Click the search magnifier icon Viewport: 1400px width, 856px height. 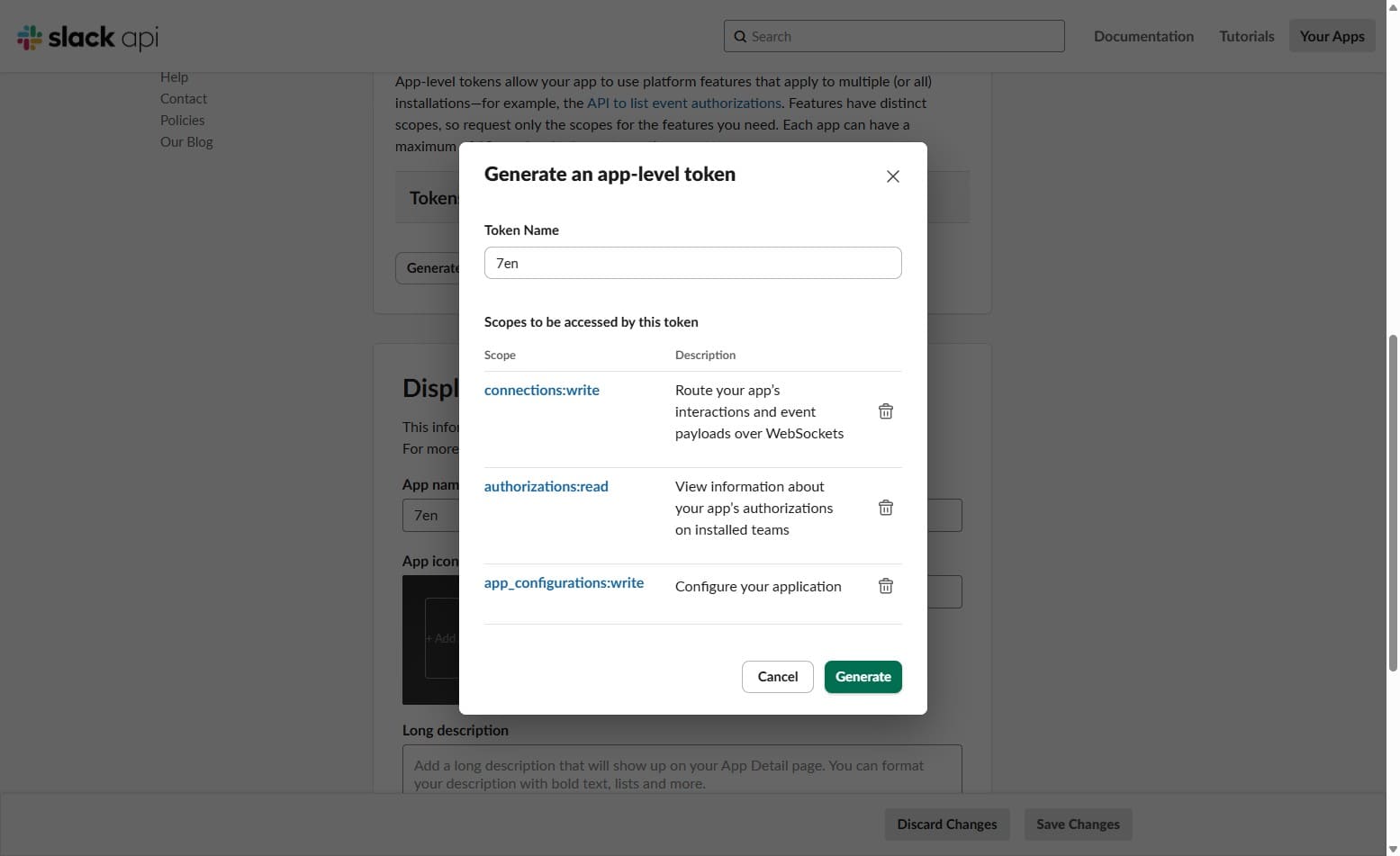pyautogui.click(x=740, y=37)
